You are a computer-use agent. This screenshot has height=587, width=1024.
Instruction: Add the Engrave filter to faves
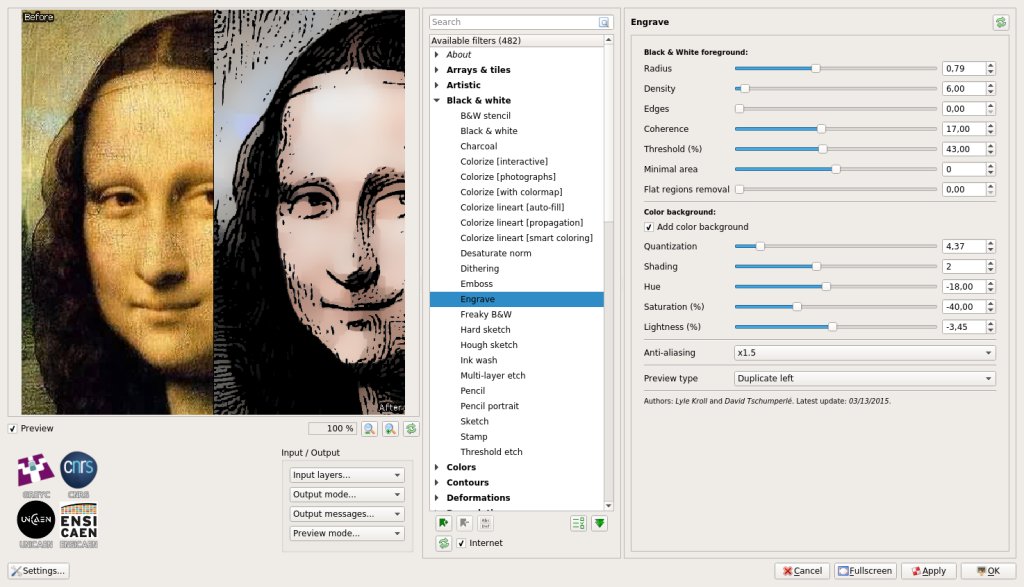click(x=444, y=522)
